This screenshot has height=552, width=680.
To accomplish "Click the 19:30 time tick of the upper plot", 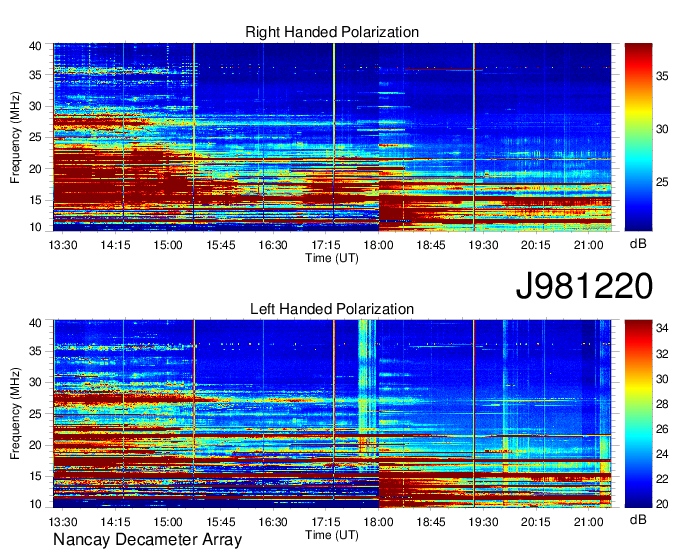I will point(484,245).
